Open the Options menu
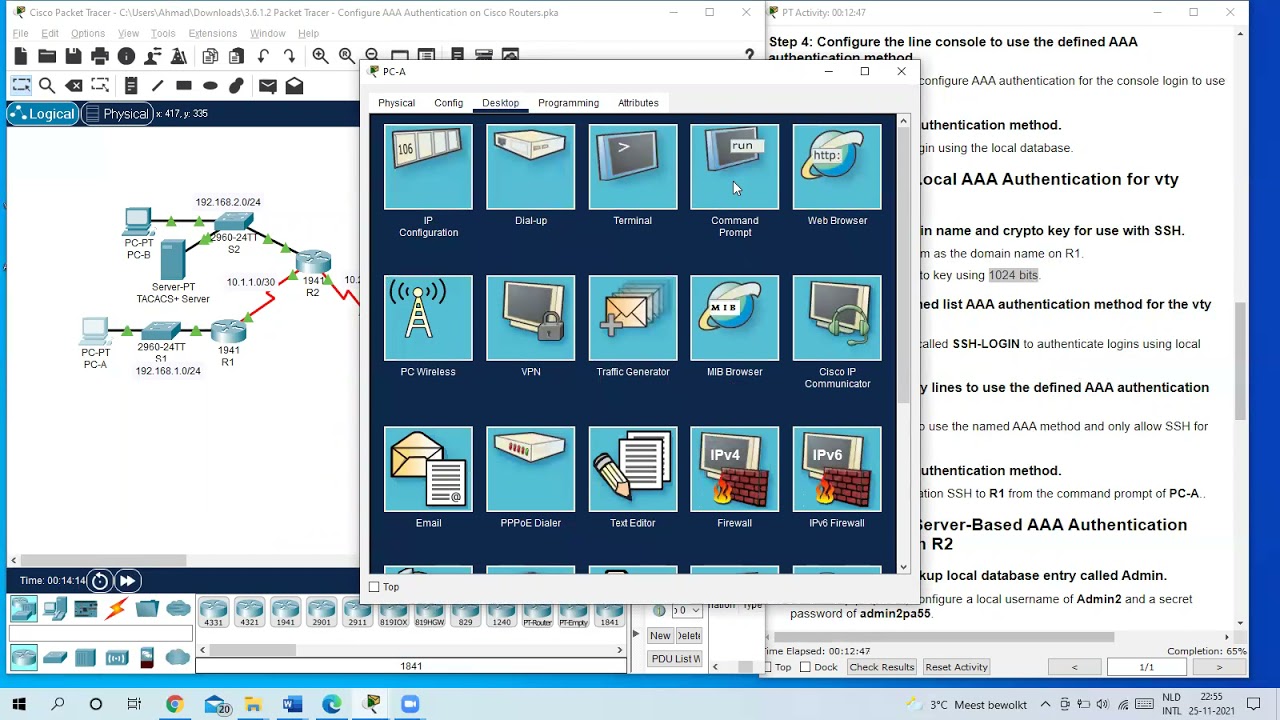 pos(88,33)
